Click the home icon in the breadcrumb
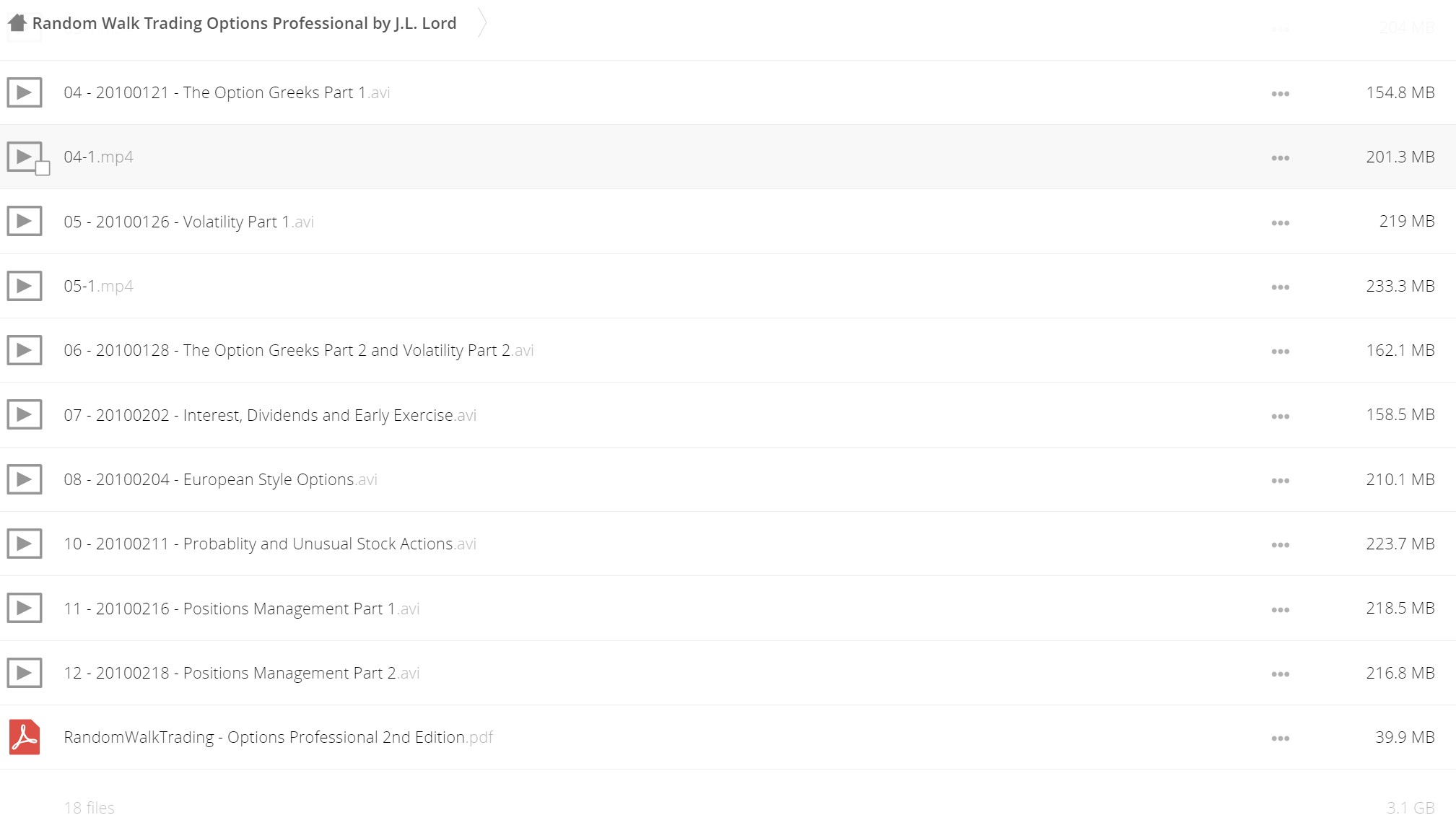1456x828 pixels. (x=17, y=22)
